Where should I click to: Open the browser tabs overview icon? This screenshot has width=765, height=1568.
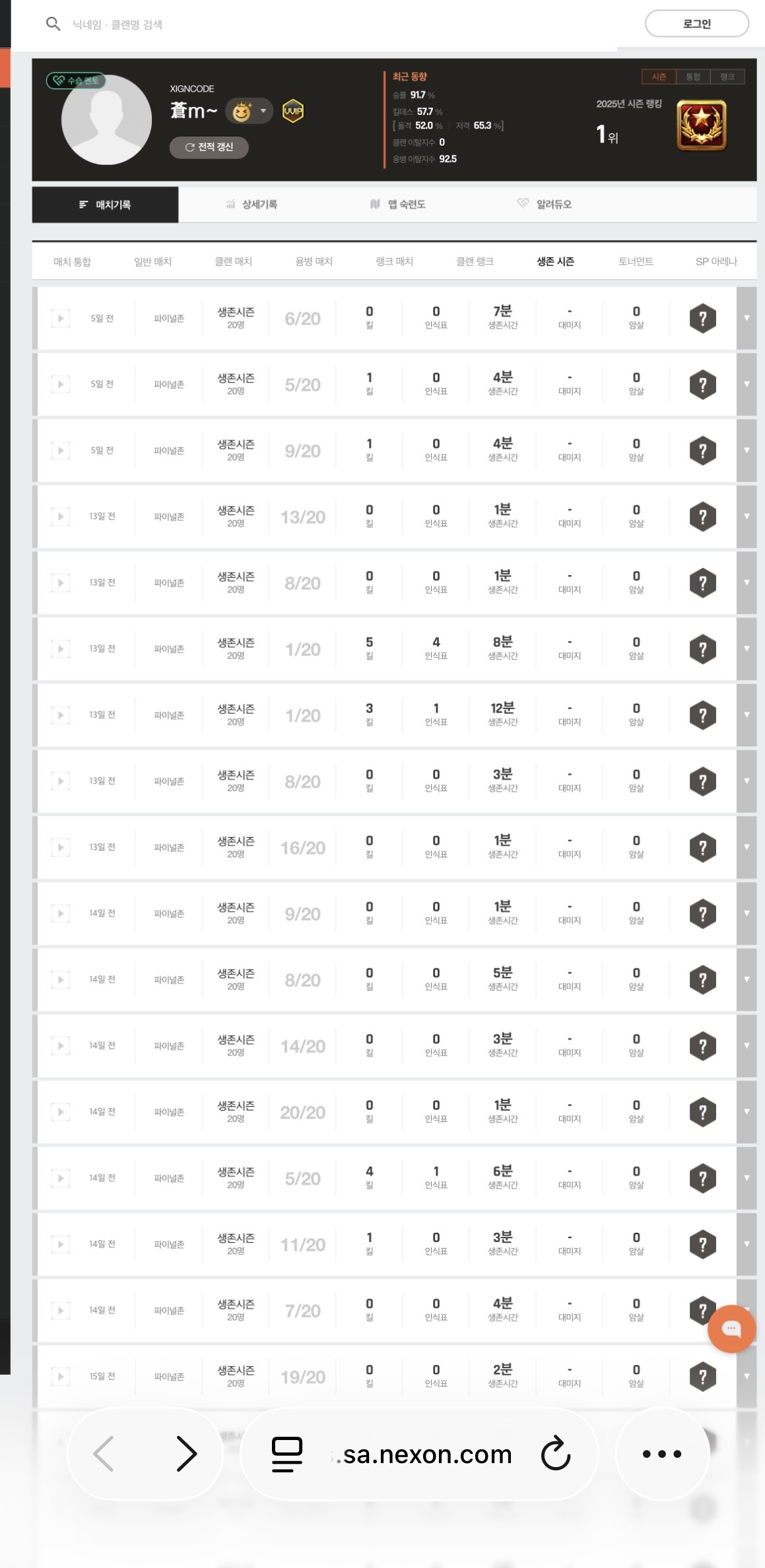pyautogui.click(x=287, y=1454)
